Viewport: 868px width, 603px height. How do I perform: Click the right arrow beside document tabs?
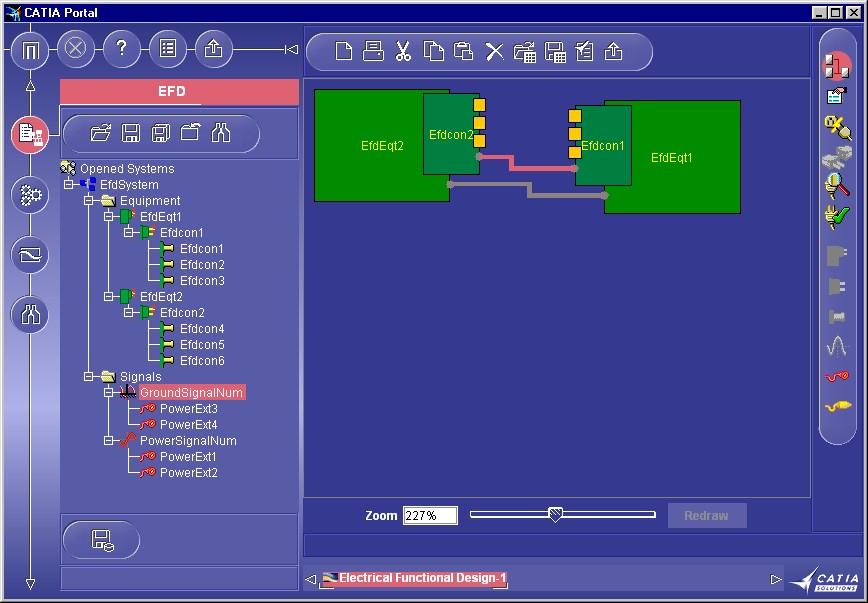click(x=776, y=579)
